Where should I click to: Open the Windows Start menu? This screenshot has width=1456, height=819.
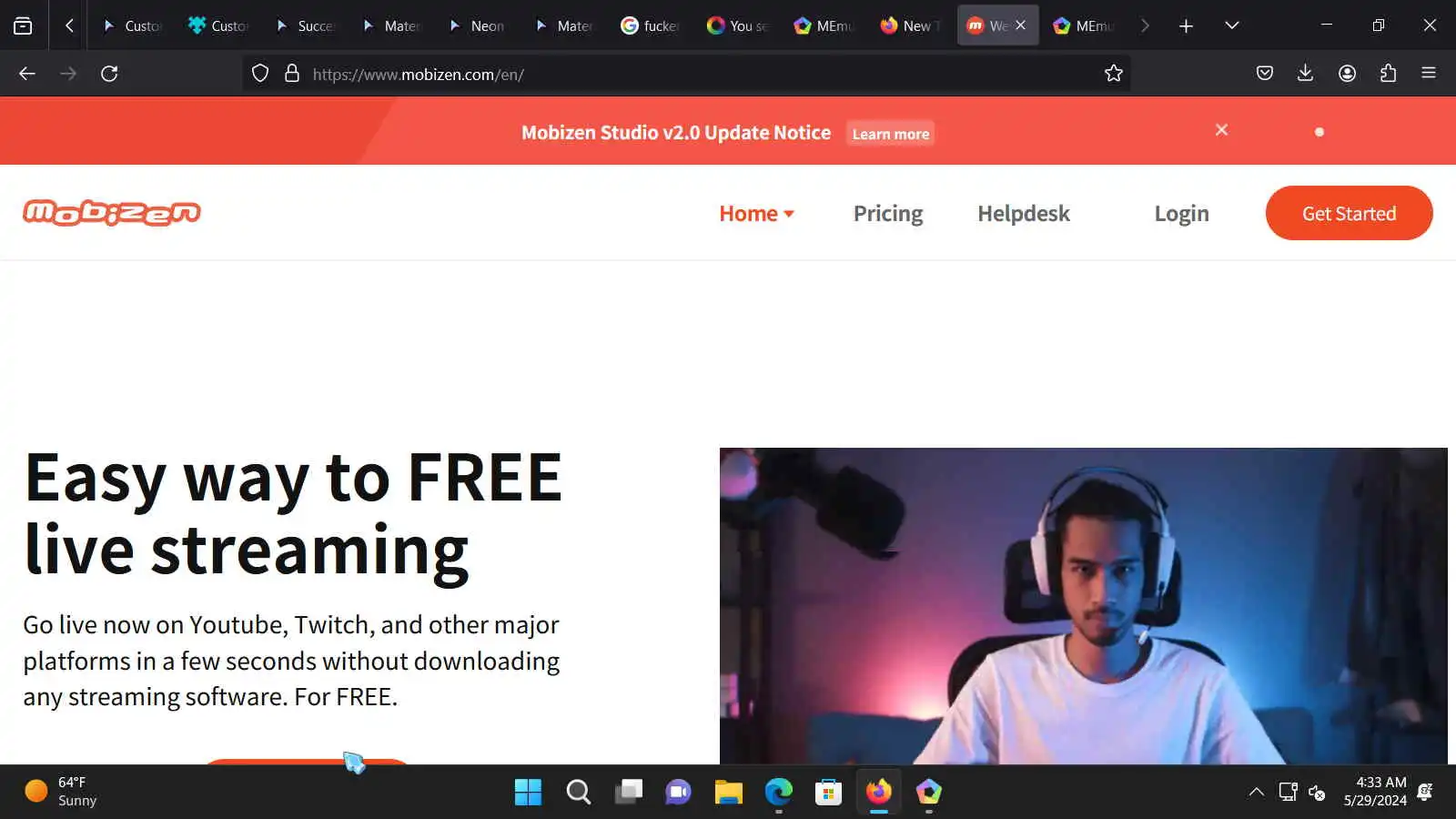pos(528,792)
